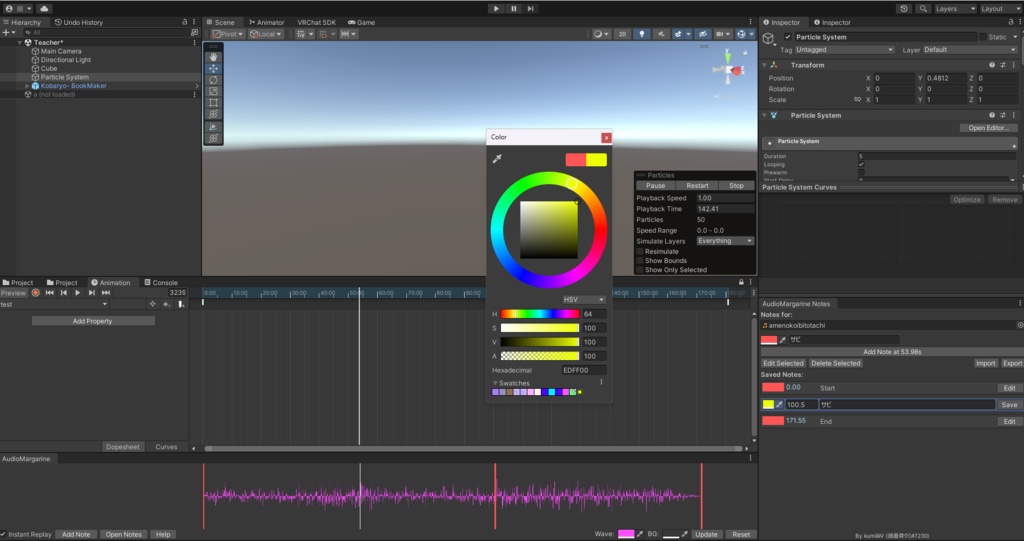
Task: Enable Show Only Selected checkbox
Action: [x=640, y=270]
